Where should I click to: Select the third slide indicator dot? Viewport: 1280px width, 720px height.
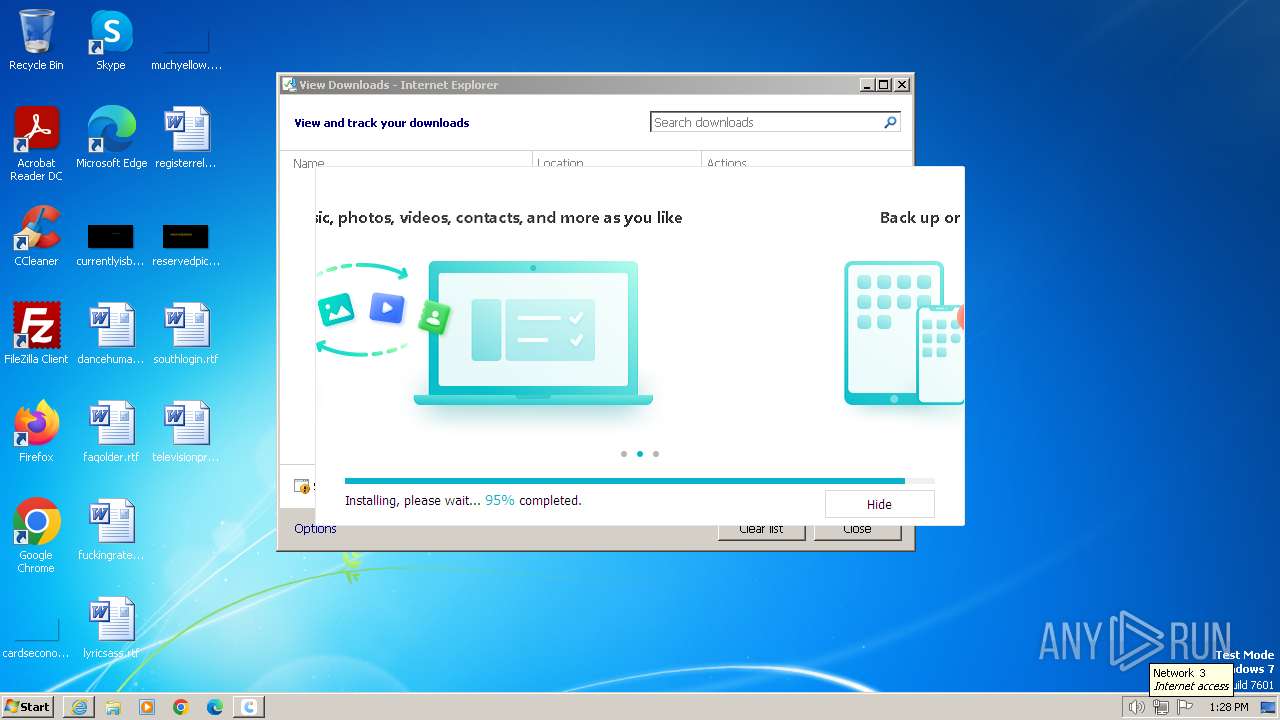[656, 454]
